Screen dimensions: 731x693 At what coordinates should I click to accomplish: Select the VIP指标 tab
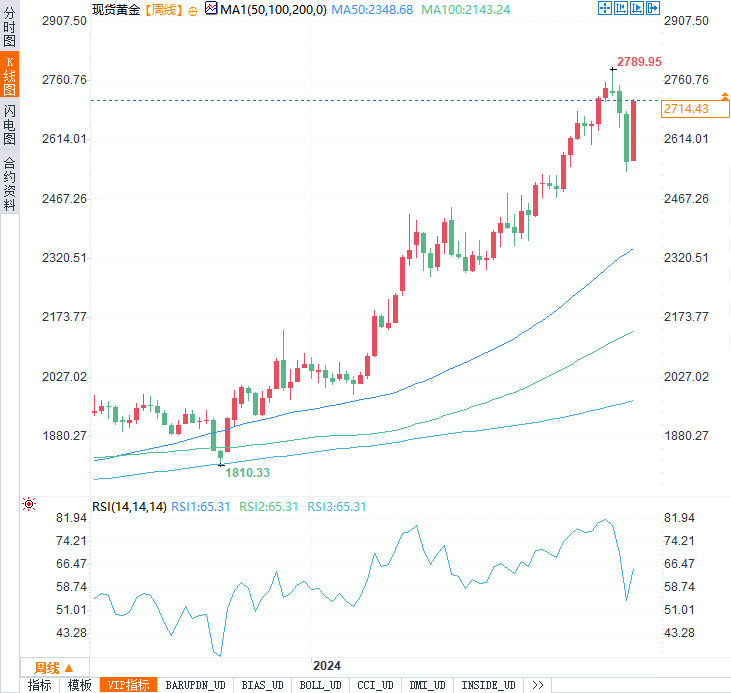128,685
